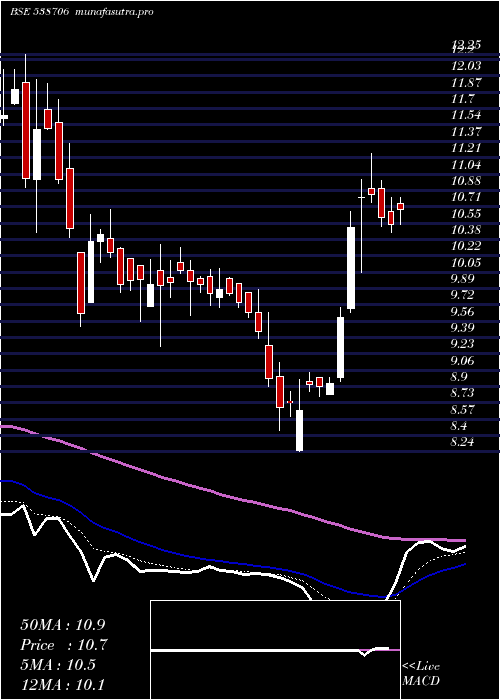Click the Price : 10.7 readout
This screenshot has width=500, height=700.
point(64,645)
